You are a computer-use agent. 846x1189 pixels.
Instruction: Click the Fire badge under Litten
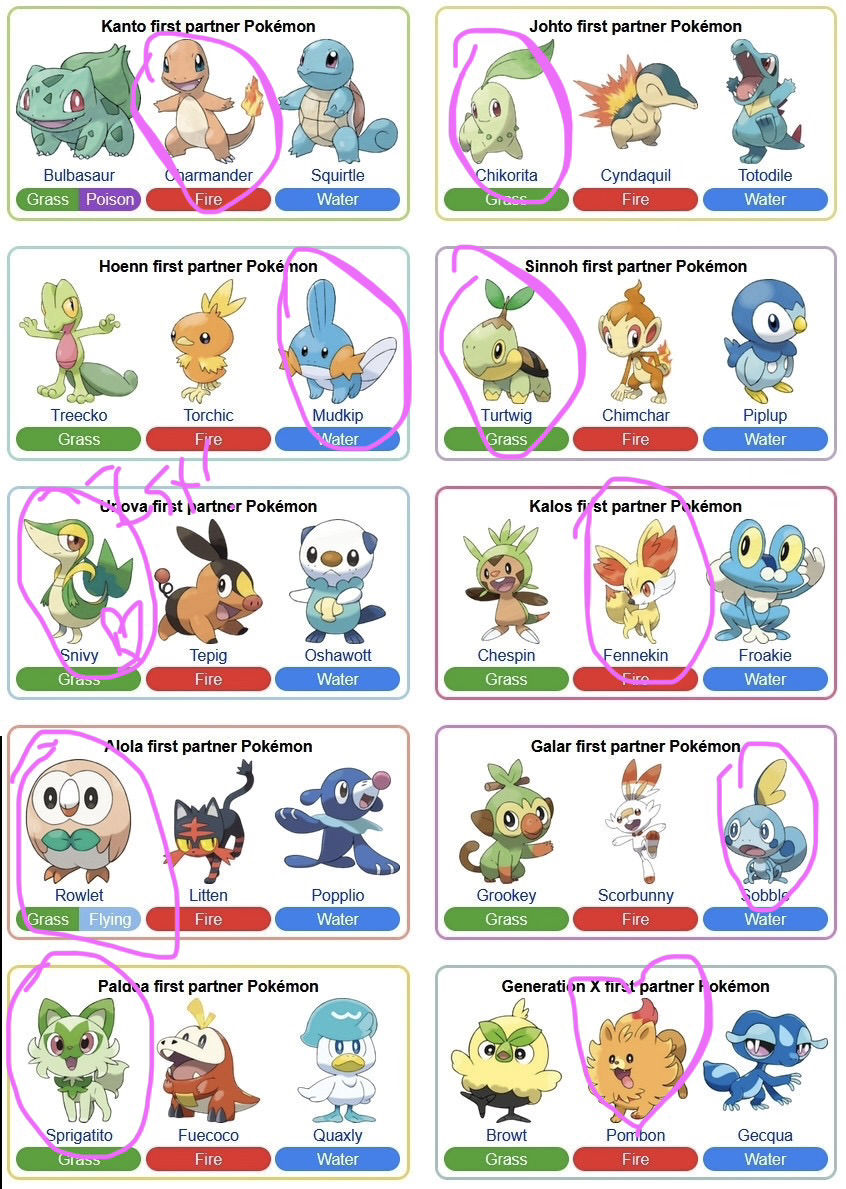(208, 920)
